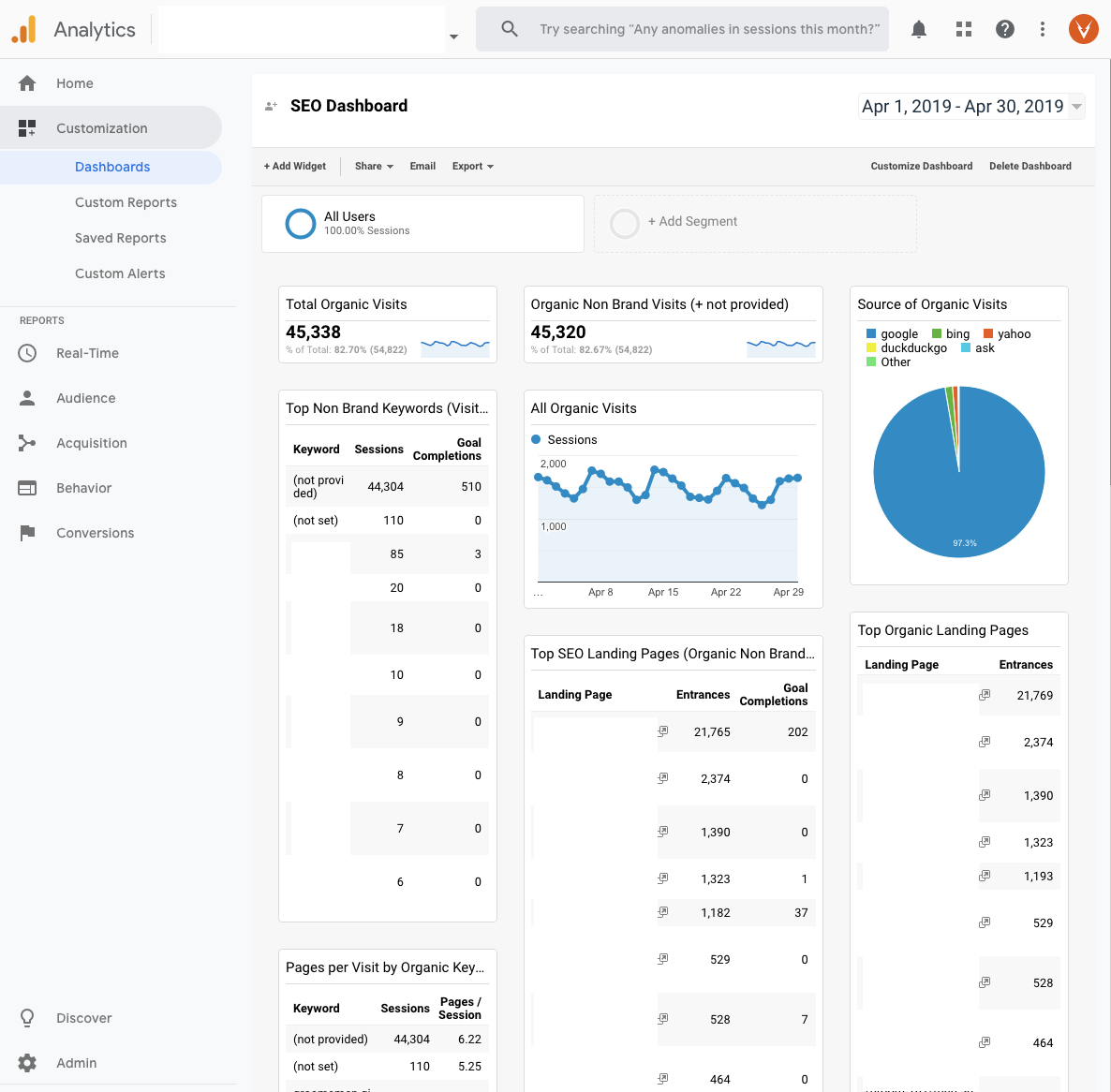Screen dimensions: 1111x1092
Task: Open the Share dropdown
Action: [x=374, y=167]
